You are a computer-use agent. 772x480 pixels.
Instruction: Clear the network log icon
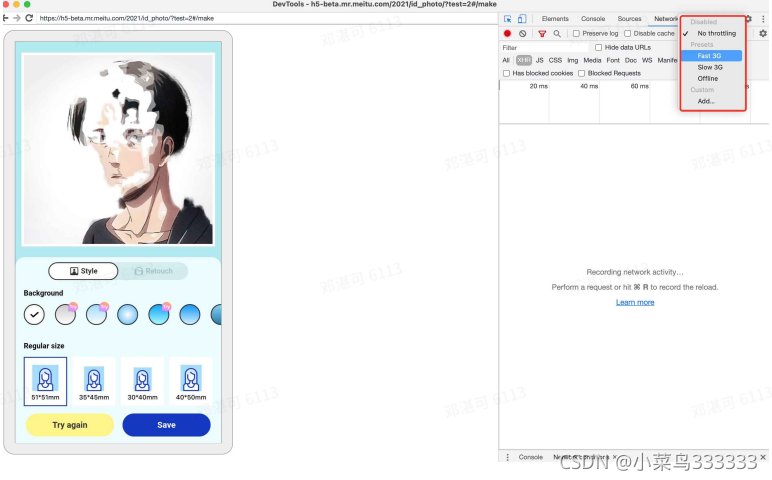pyautogui.click(x=522, y=33)
